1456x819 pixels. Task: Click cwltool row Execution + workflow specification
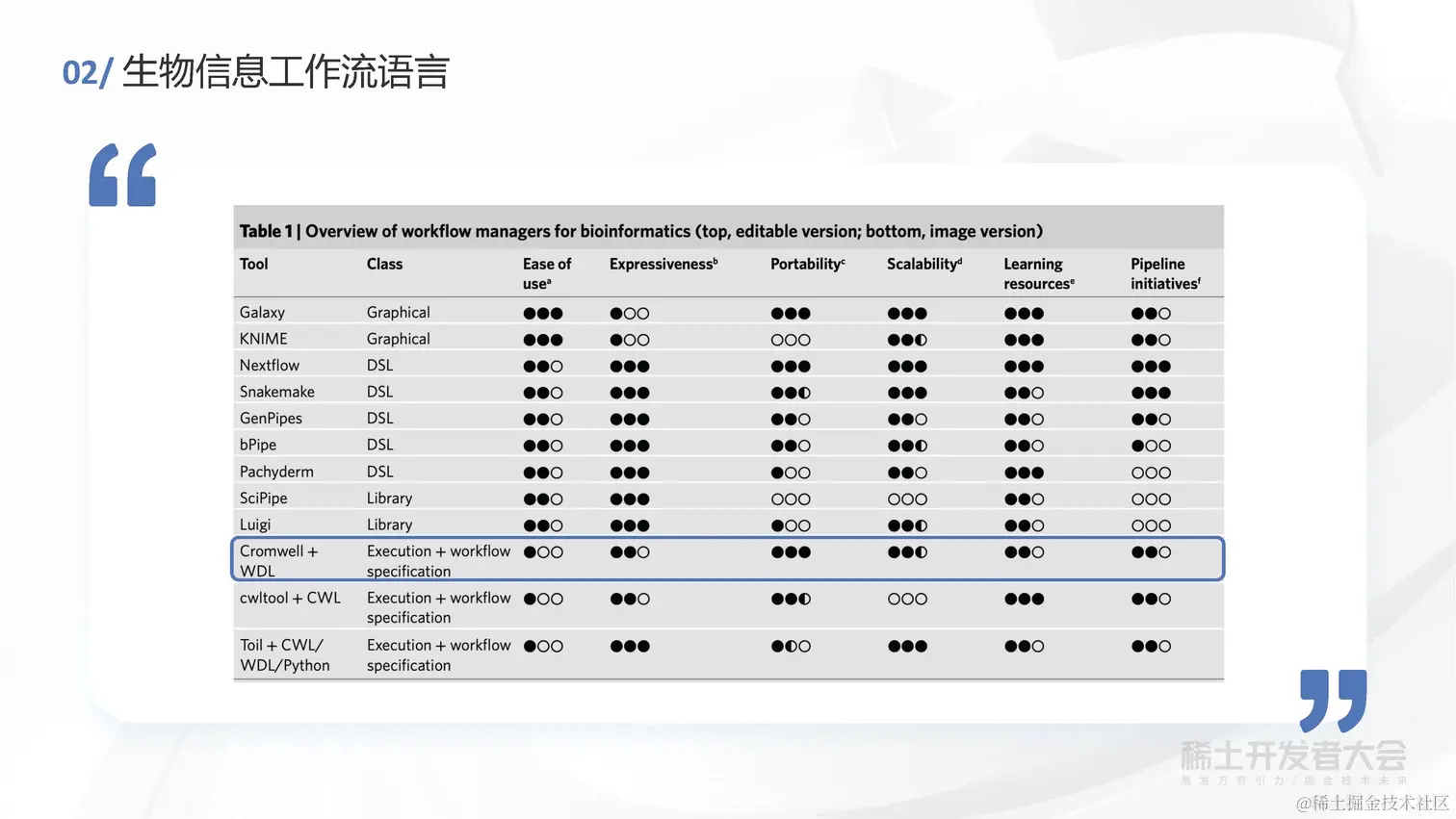coord(438,607)
